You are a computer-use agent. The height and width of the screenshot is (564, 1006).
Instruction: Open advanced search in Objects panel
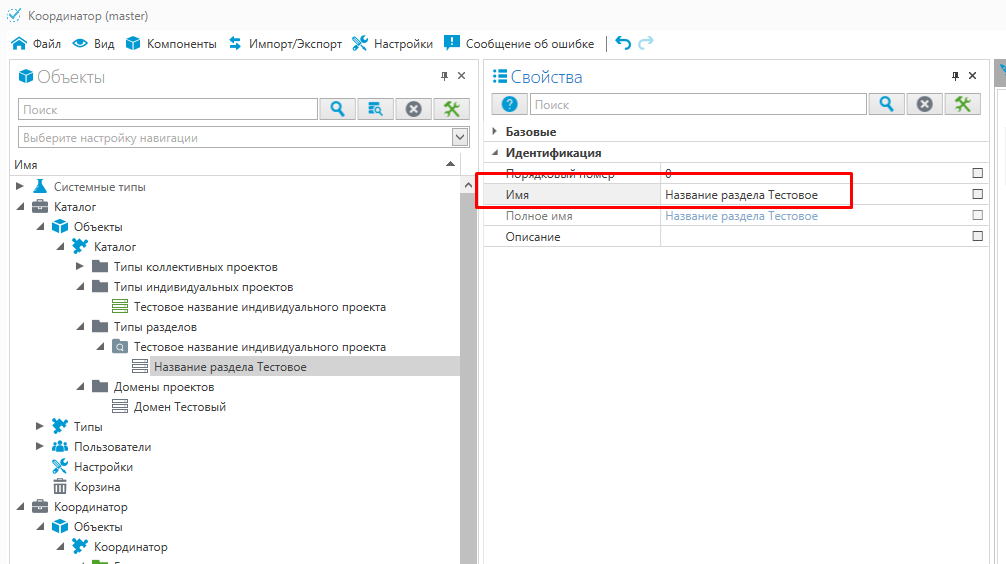click(x=376, y=109)
